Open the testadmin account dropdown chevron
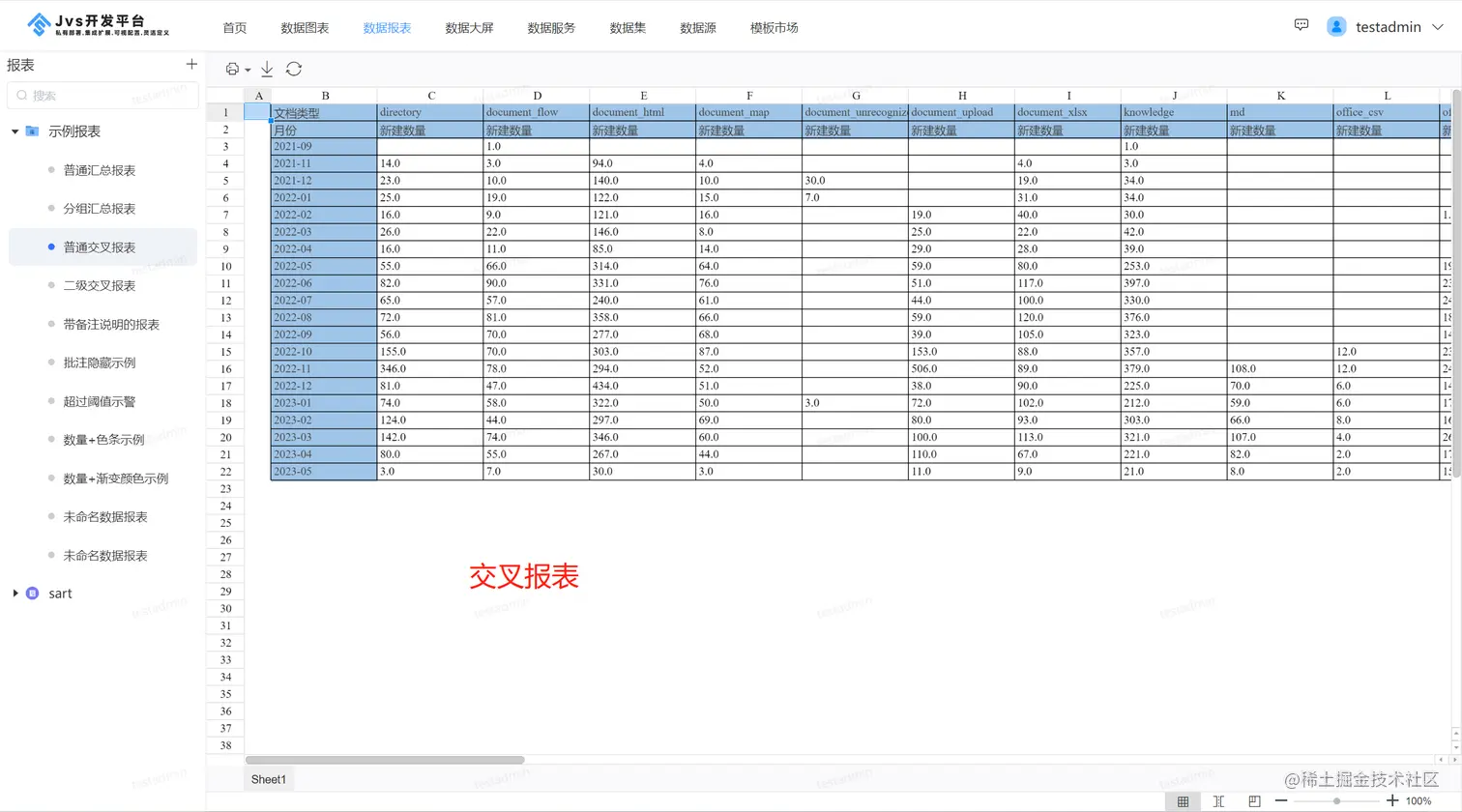 tap(1438, 27)
